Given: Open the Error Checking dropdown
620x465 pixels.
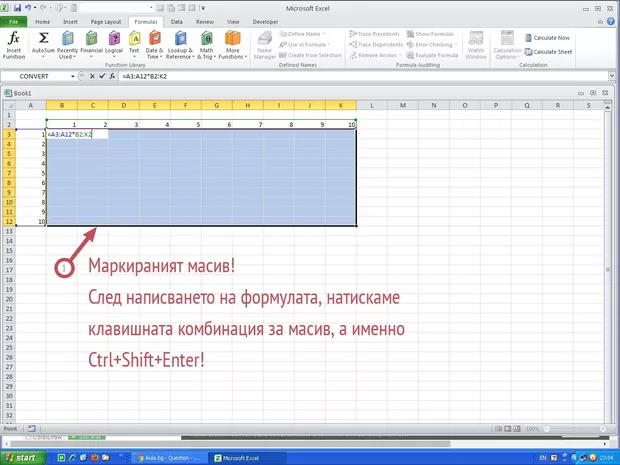Looking at the screenshot, I should tap(432, 45).
